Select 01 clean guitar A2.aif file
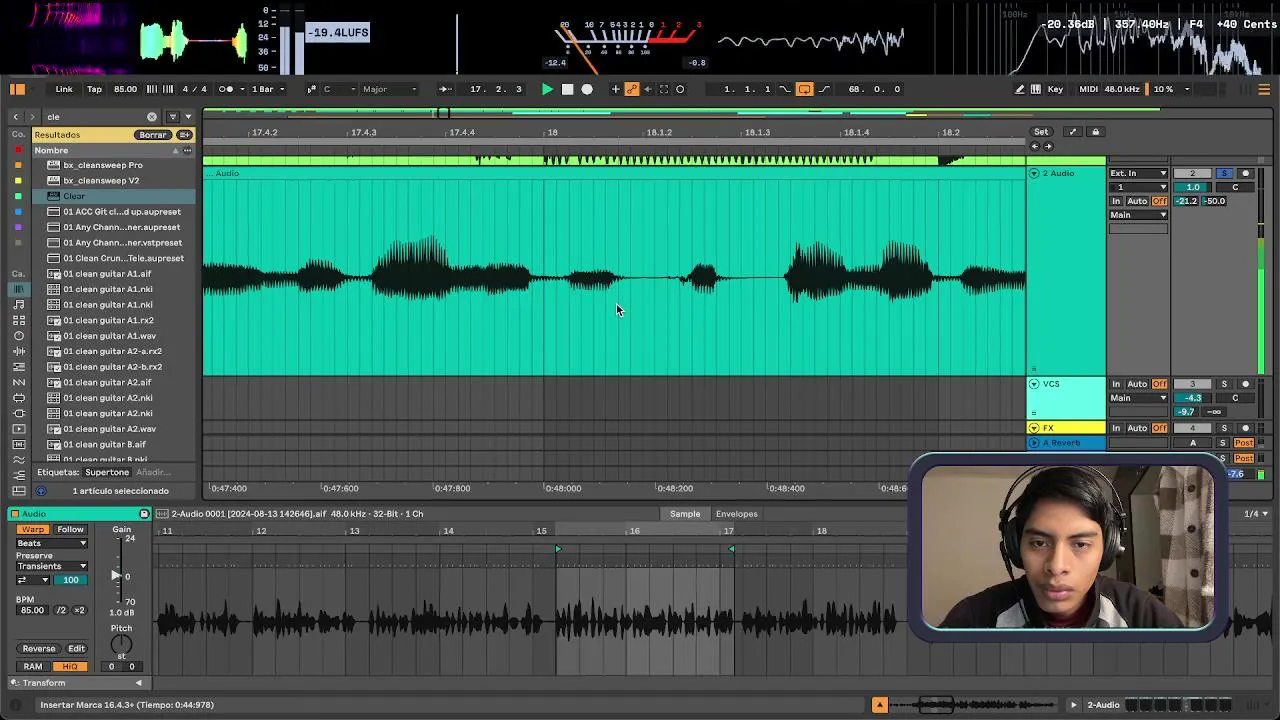This screenshot has width=1280, height=720. click(x=107, y=382)
